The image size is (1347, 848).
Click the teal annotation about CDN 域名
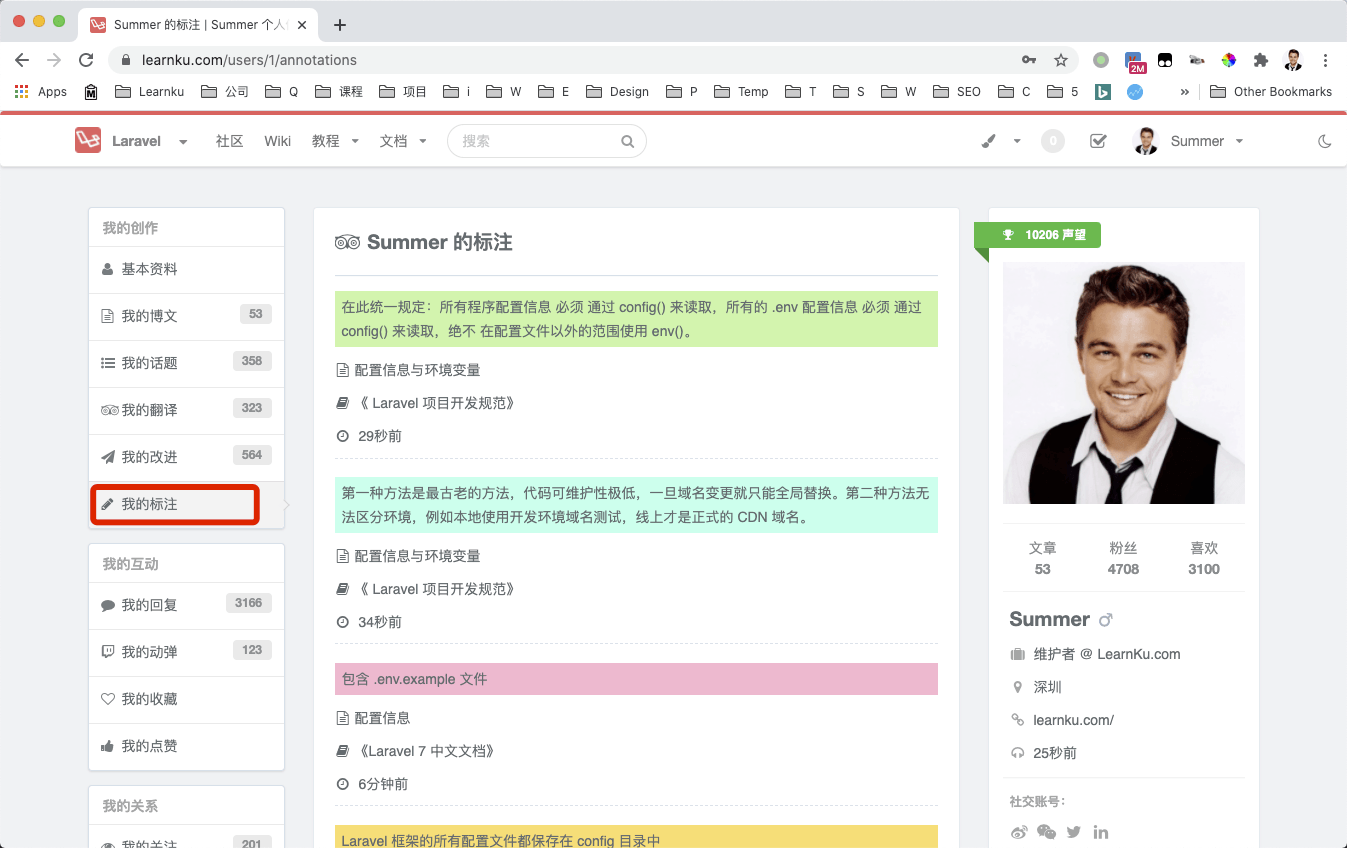[636, 505]
